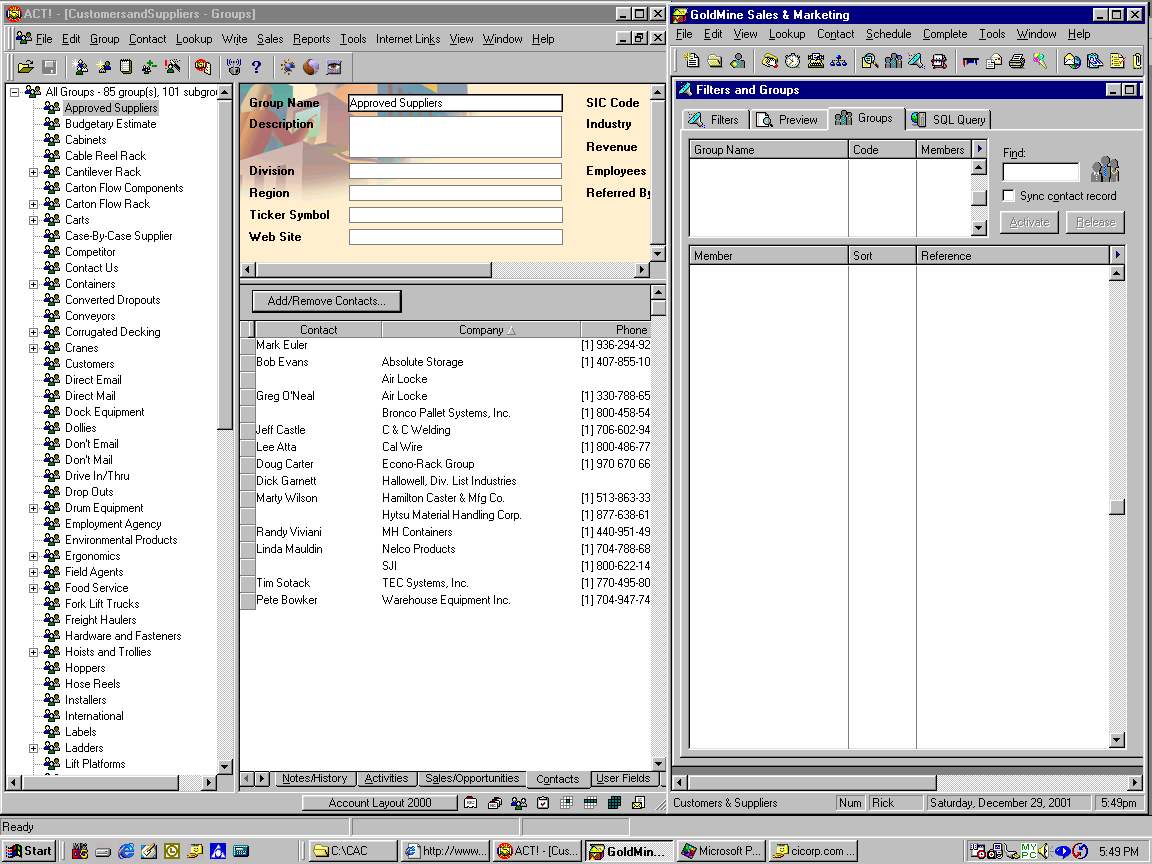This screenshot has height=864, width=1152.
Task: Click the notepad icon in ACT! toolbar
Action: click(126, 67)
